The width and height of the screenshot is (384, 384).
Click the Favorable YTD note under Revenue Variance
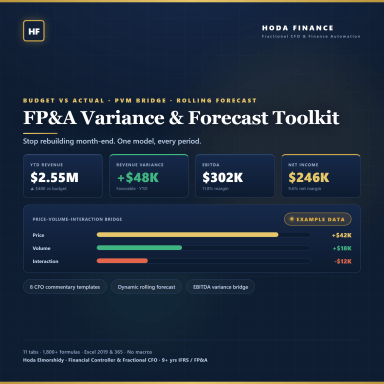pyautogui.click(x=132, y=189)
